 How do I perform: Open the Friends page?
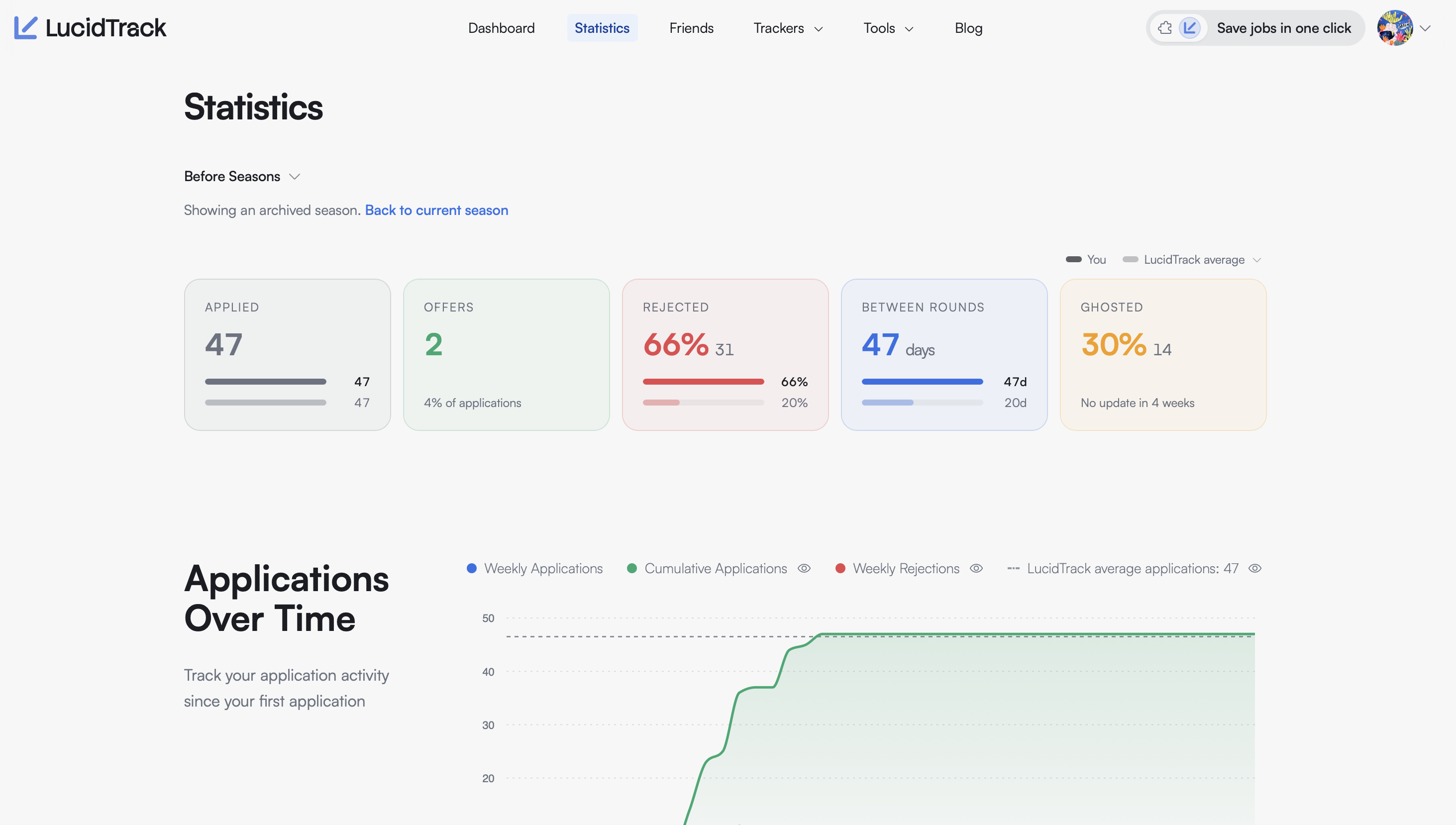[691, 28]
